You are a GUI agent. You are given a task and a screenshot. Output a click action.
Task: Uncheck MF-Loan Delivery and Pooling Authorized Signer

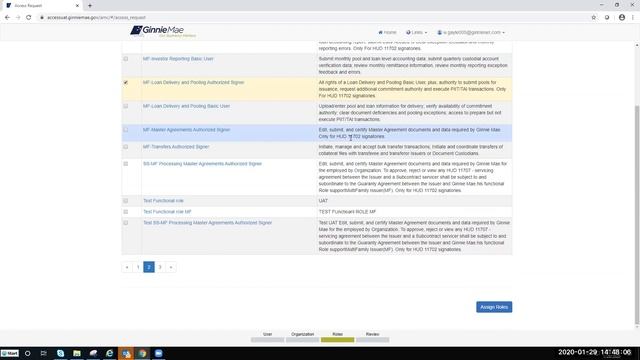tap(126, 82)
